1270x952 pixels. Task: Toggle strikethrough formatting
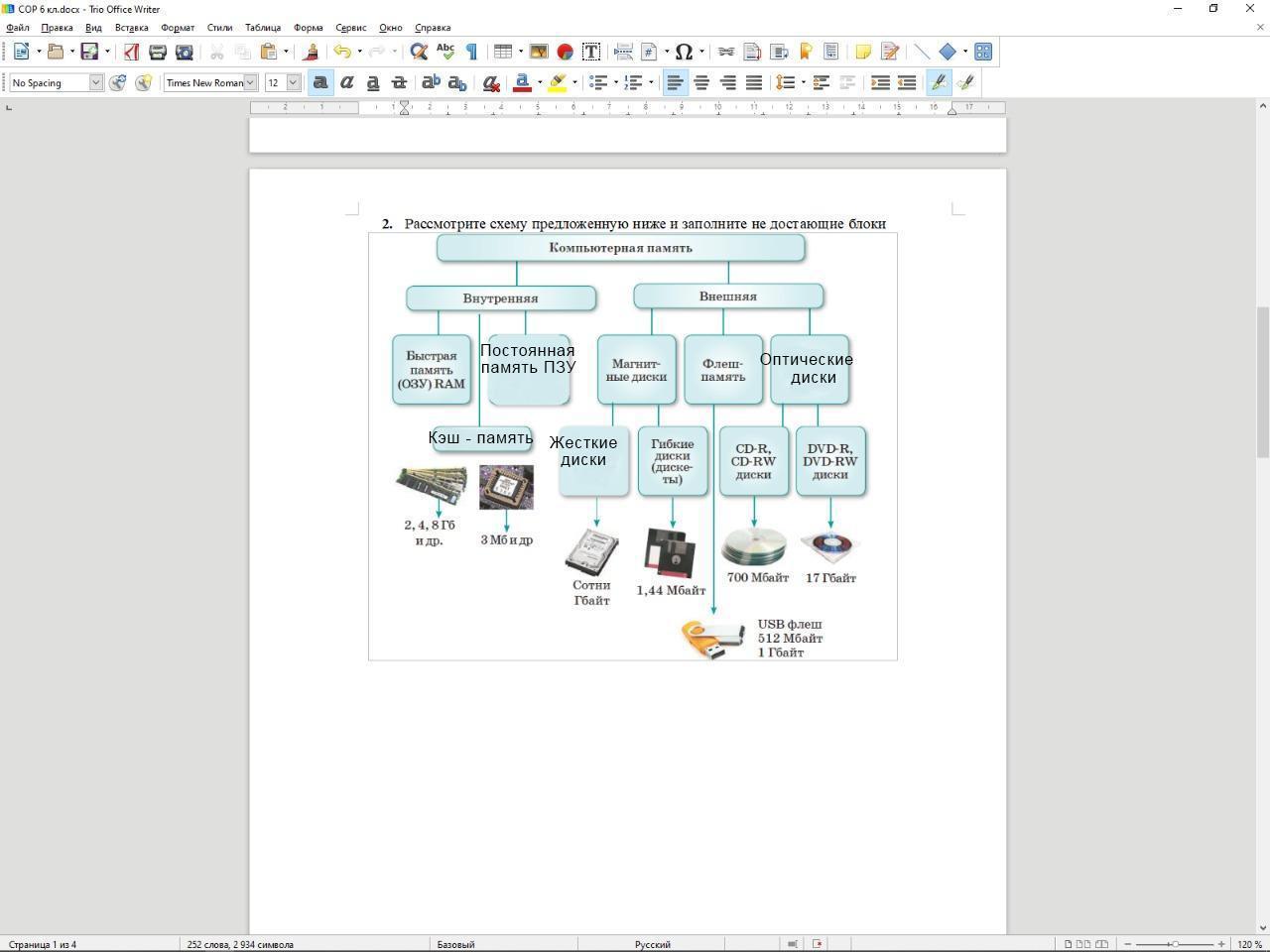pyautogui.click(x=400, y=82)
